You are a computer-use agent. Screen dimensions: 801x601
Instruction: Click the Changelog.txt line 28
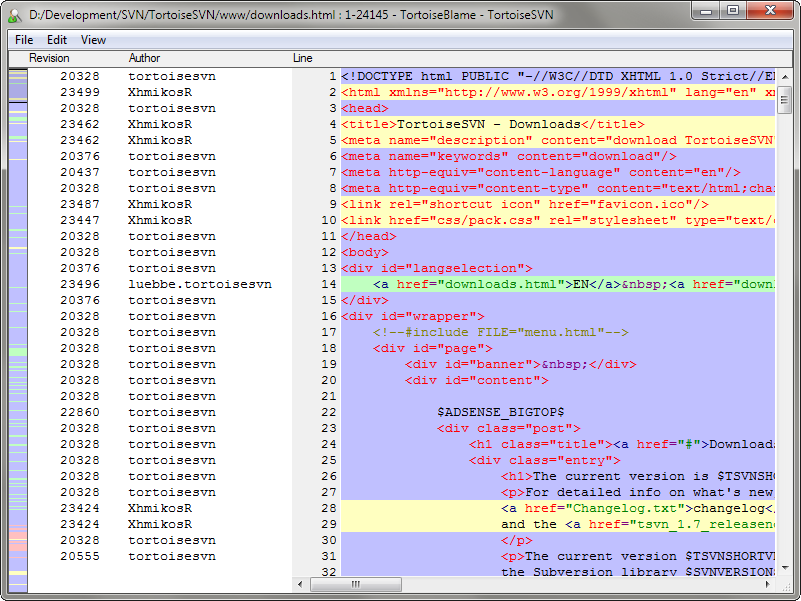click(x=558, y=508)
